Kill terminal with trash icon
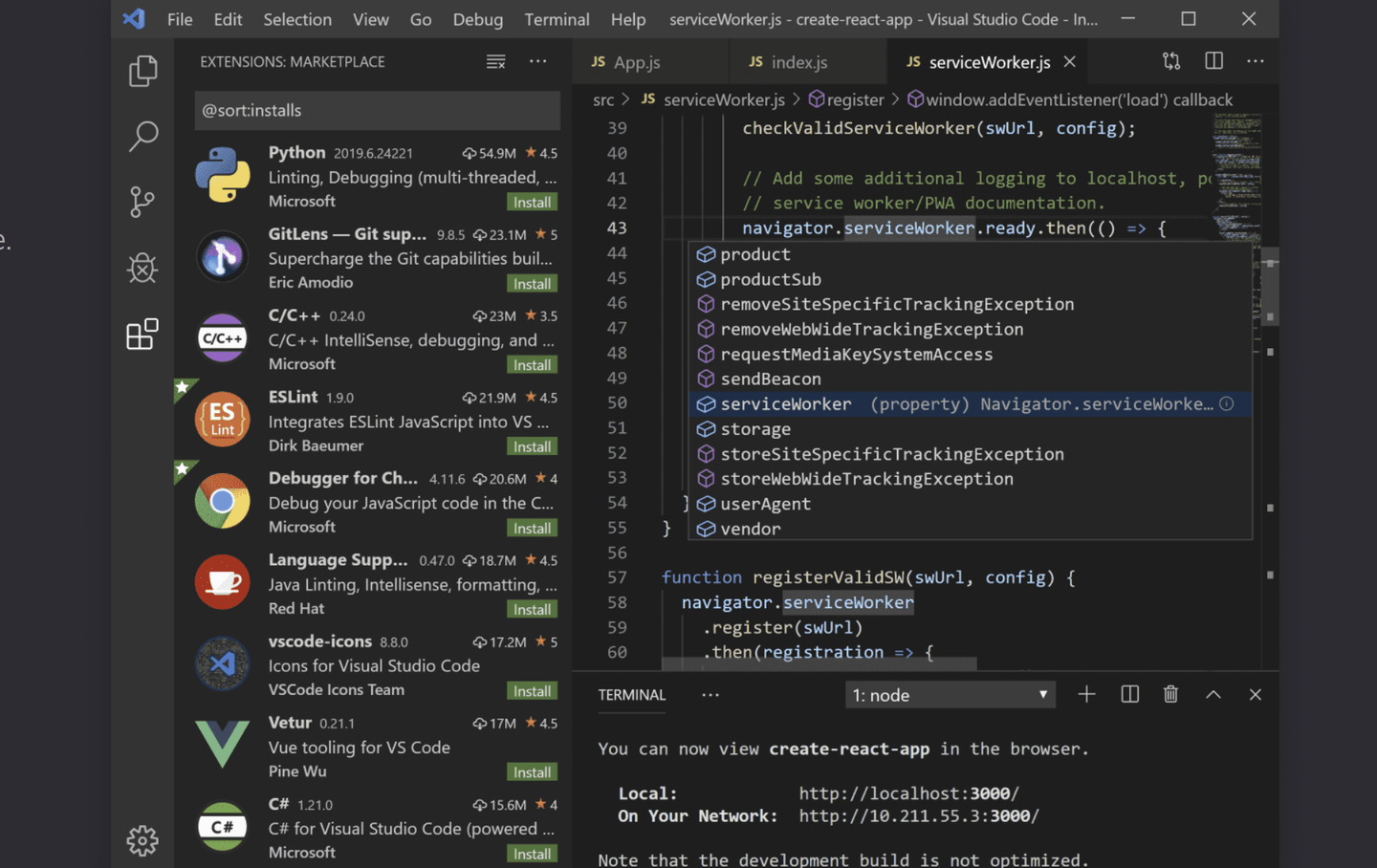1377x868 pixels. [1170, 694]
